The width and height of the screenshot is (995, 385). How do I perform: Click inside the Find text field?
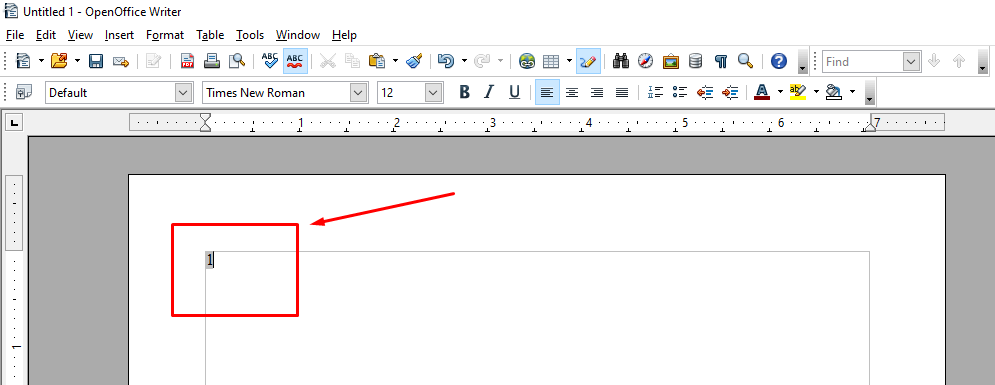tap(863, 62)
